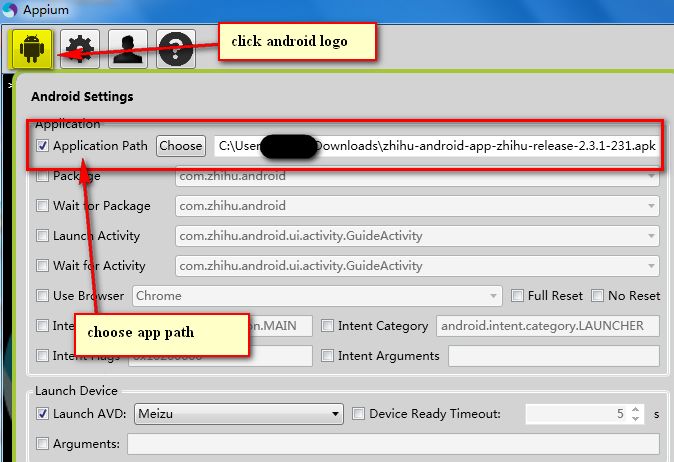The height and width of the screenshot is (462, 674).
Task: Enable the Device Ready Timeout checkbox
Action: pos(359,414)
